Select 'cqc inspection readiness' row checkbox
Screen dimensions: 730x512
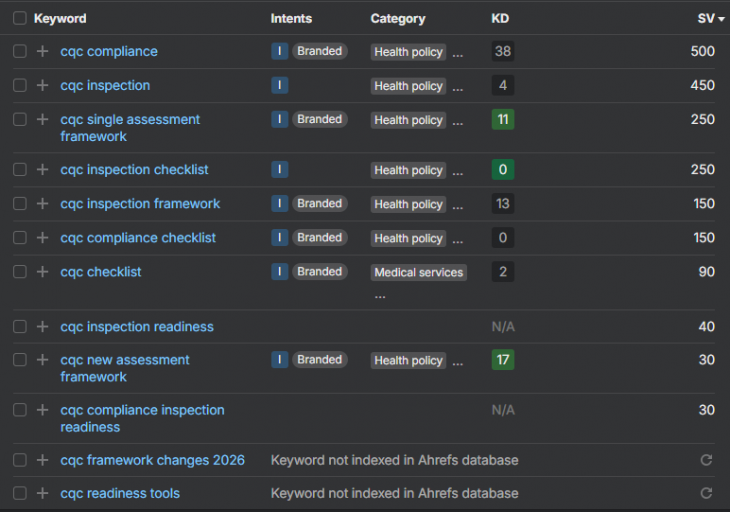[x=20, y=326]
